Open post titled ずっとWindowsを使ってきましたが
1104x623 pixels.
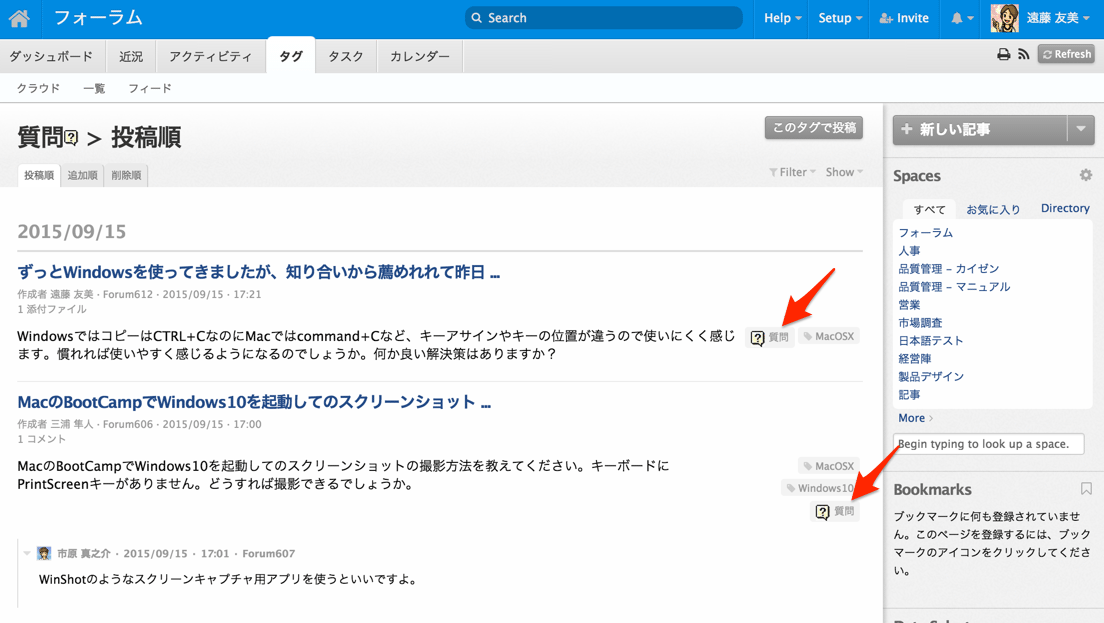[258, 272]
